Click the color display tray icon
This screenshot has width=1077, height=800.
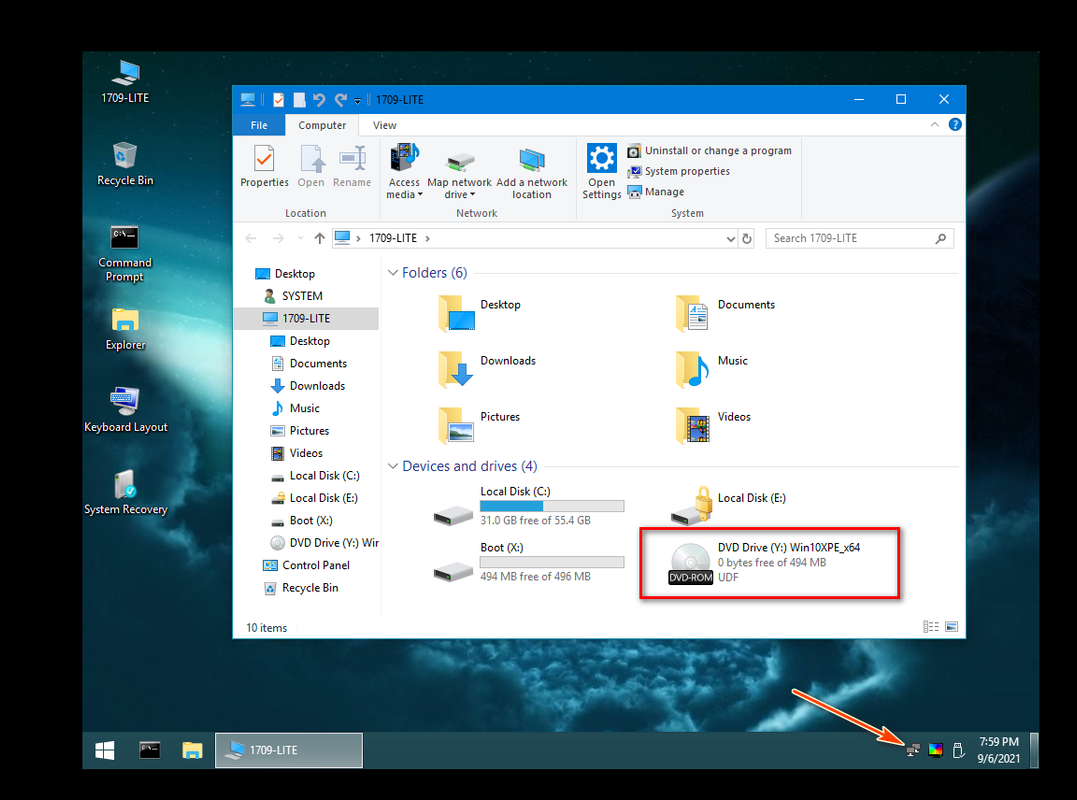(936, 750)
